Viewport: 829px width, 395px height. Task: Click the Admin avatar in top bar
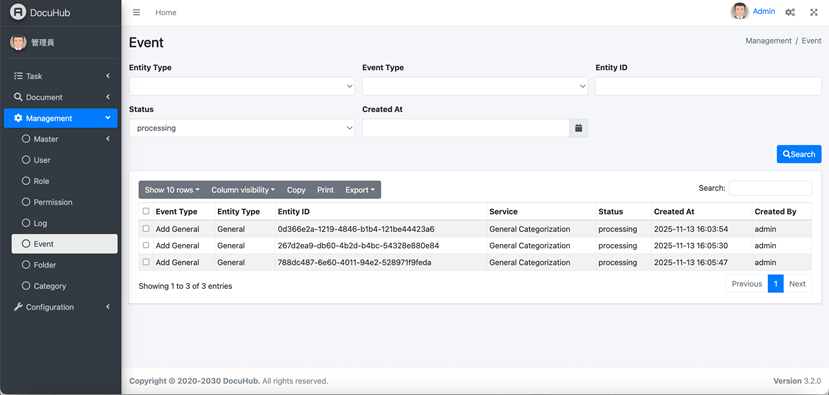tap(740, 11)
